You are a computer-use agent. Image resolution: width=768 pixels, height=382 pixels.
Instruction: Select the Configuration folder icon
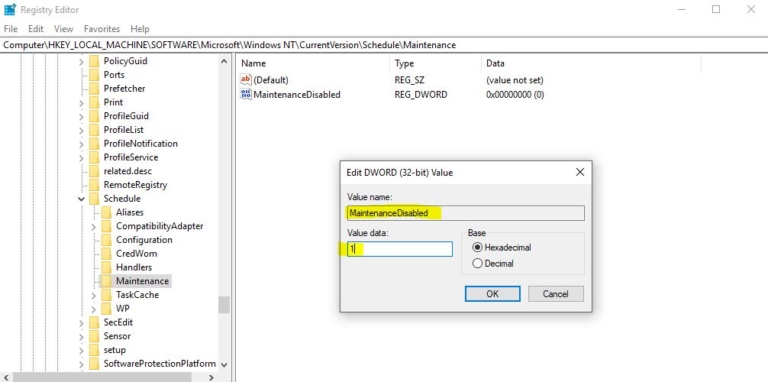click(x=106, y=240)
